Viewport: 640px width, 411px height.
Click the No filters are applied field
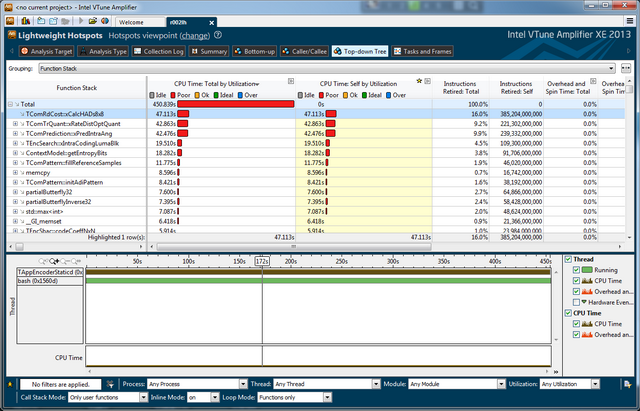[x=60, y=384]
